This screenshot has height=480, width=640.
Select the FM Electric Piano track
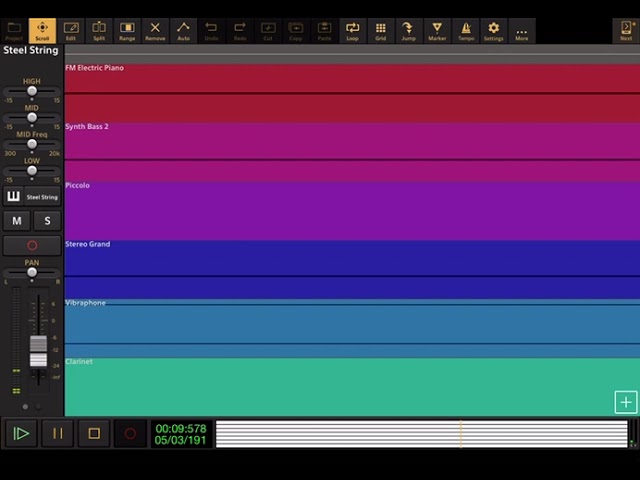pos(352,93)
